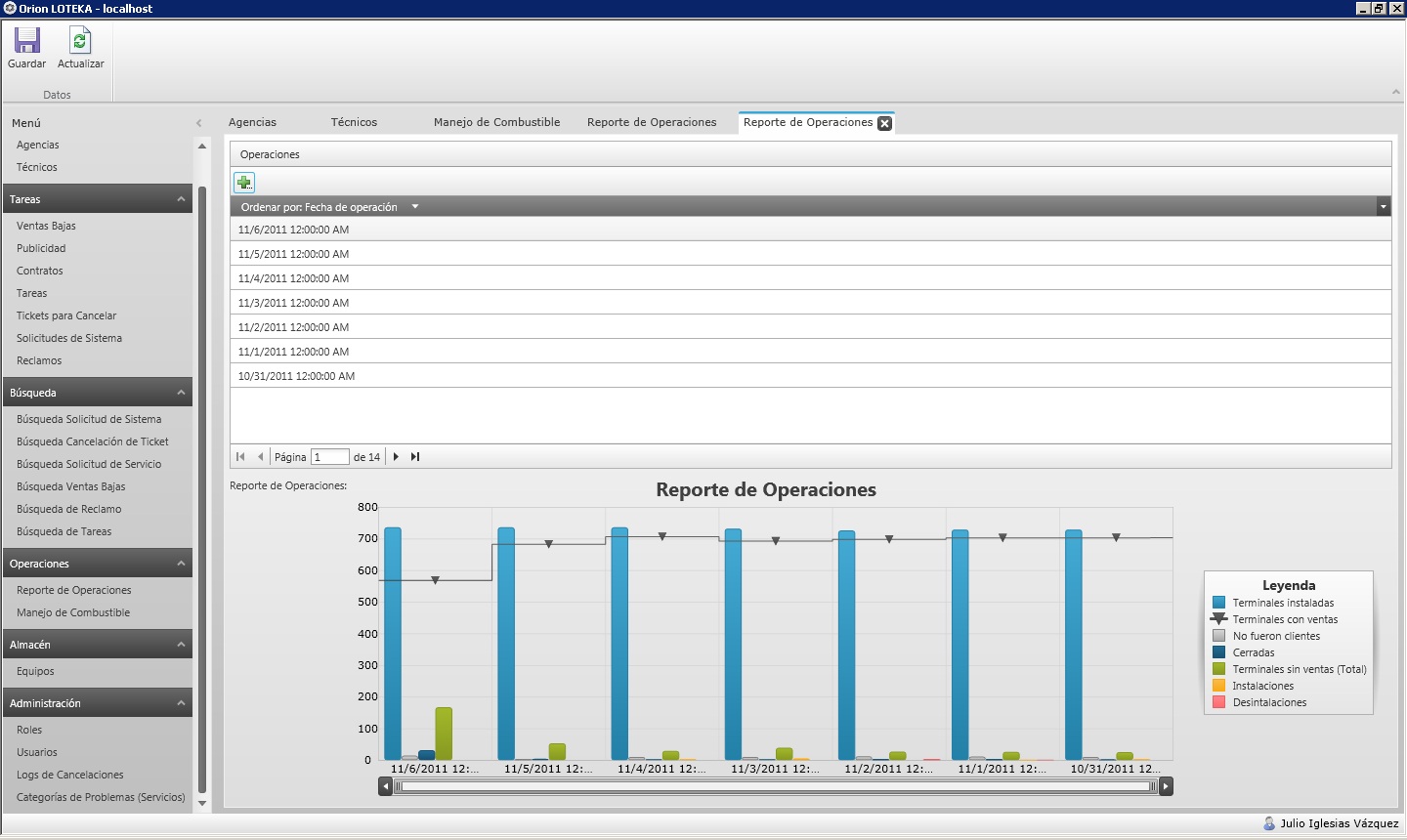Click the Terminales instaladas legend swatch
This screenshot has width=1407, height=840.
1218,603
